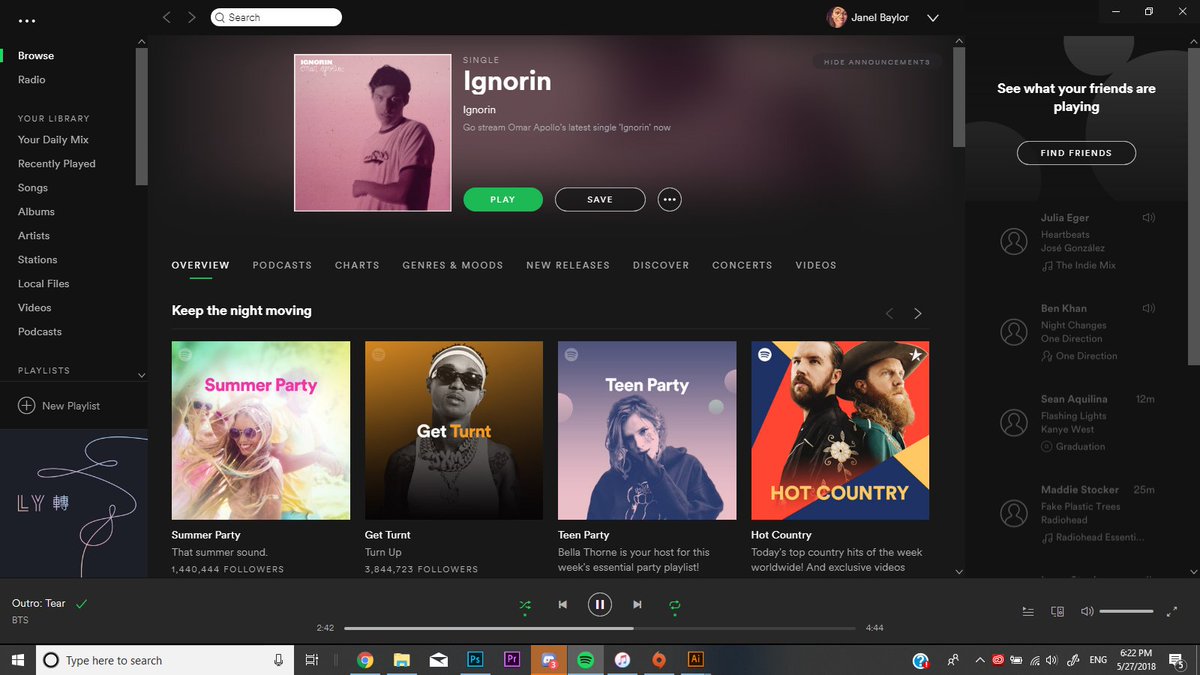
Task: Open the play queue icon
Action: pyautogui.click(x=1029, y=611)
